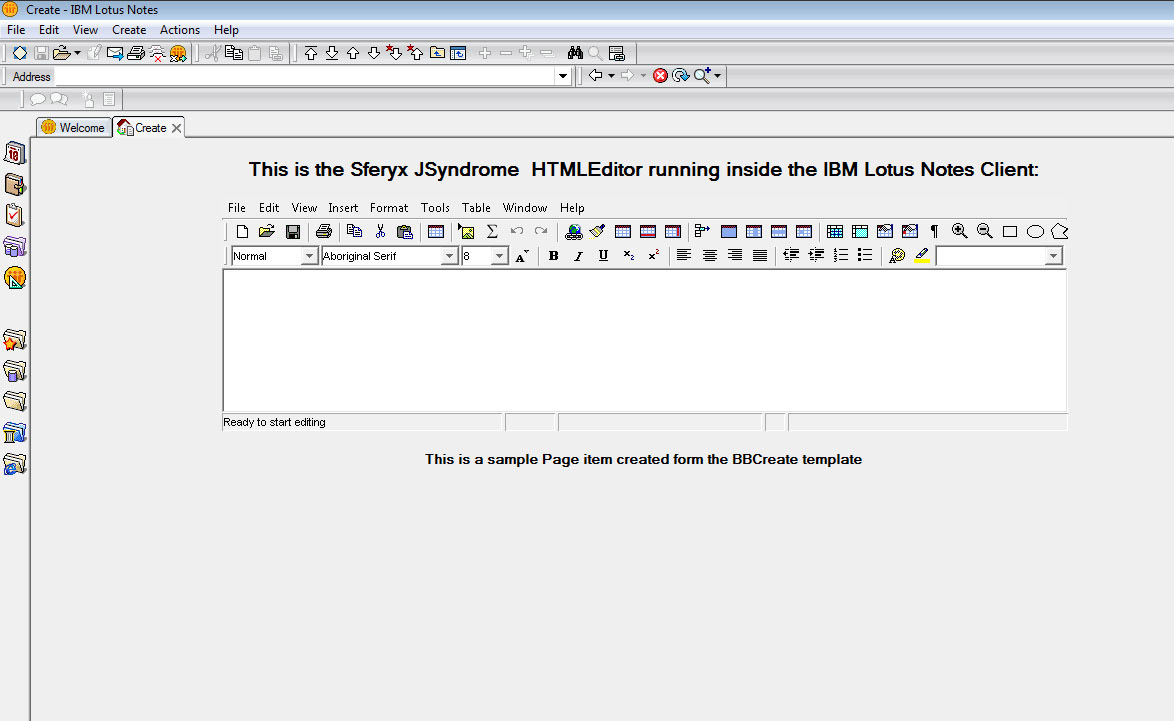Insert an image with the picture icon
This screenshot has width=1174, height=721.
tap(466, 231)
